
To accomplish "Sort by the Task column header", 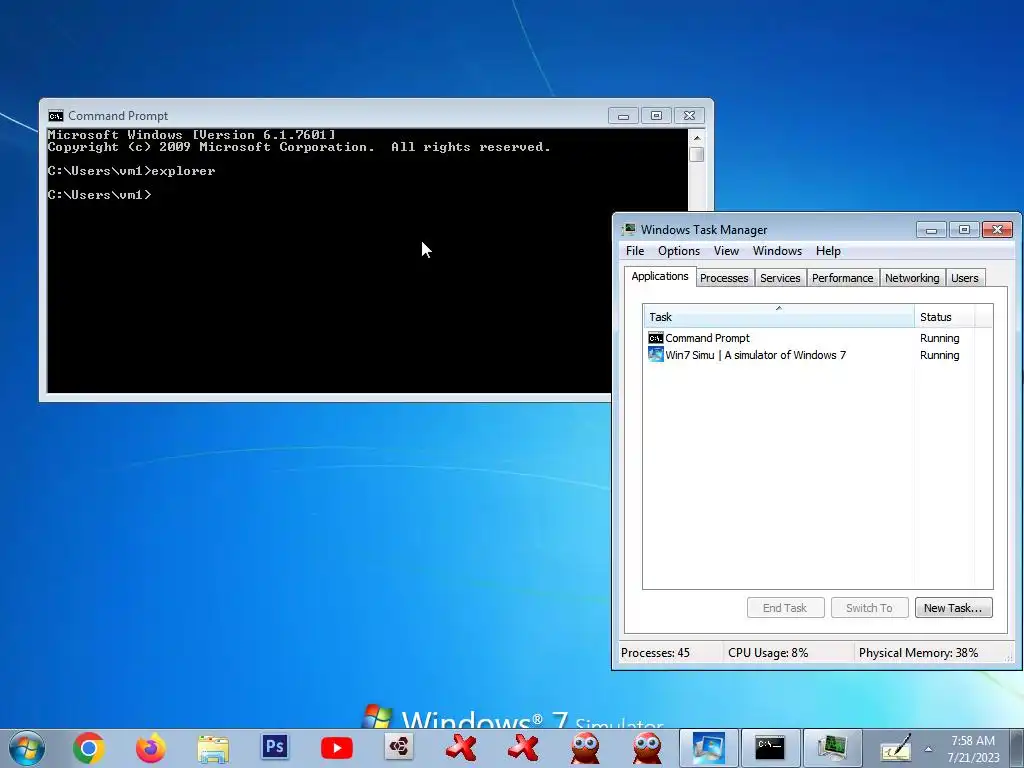I will [778, 317].
